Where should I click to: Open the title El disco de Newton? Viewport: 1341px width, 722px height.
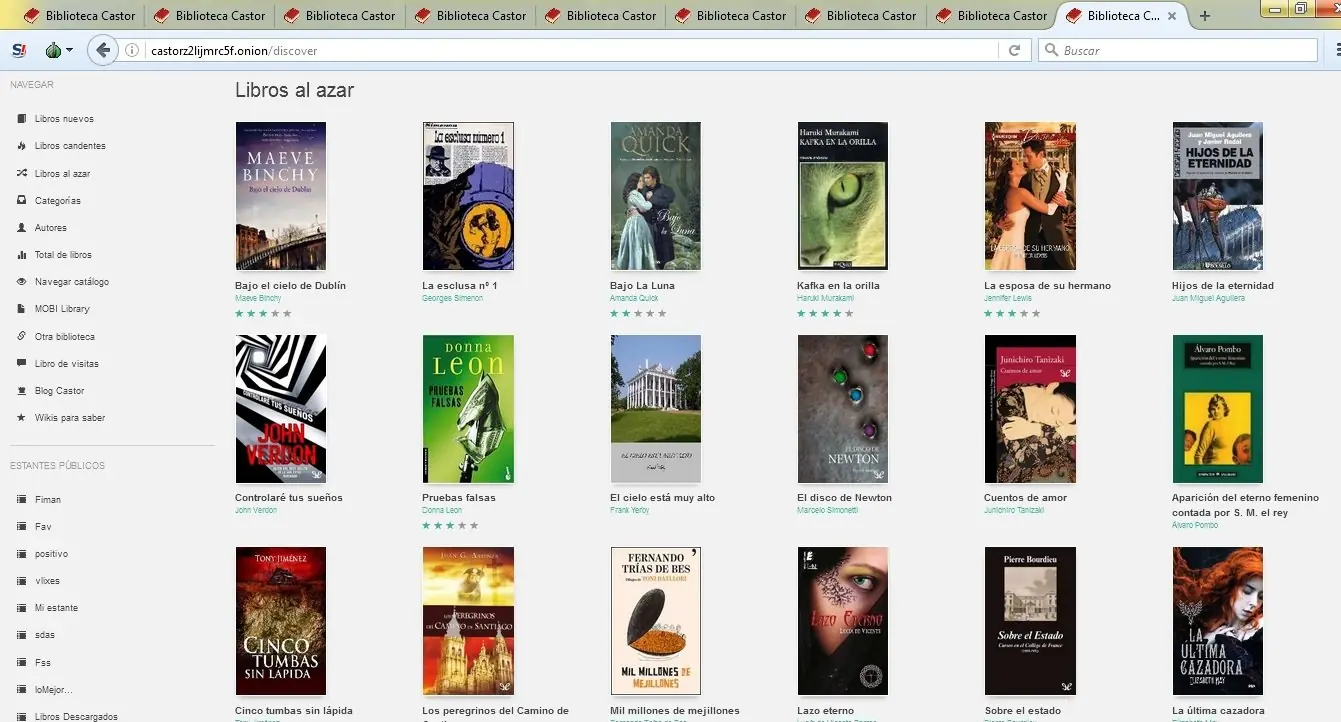tap(844, 497)
